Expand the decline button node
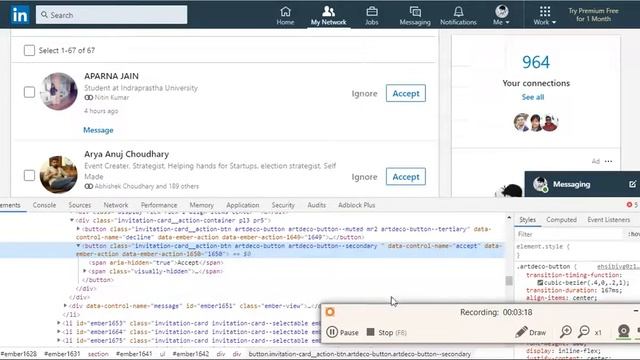The width and height of the screenshot is (640, 360). point(78,229)
